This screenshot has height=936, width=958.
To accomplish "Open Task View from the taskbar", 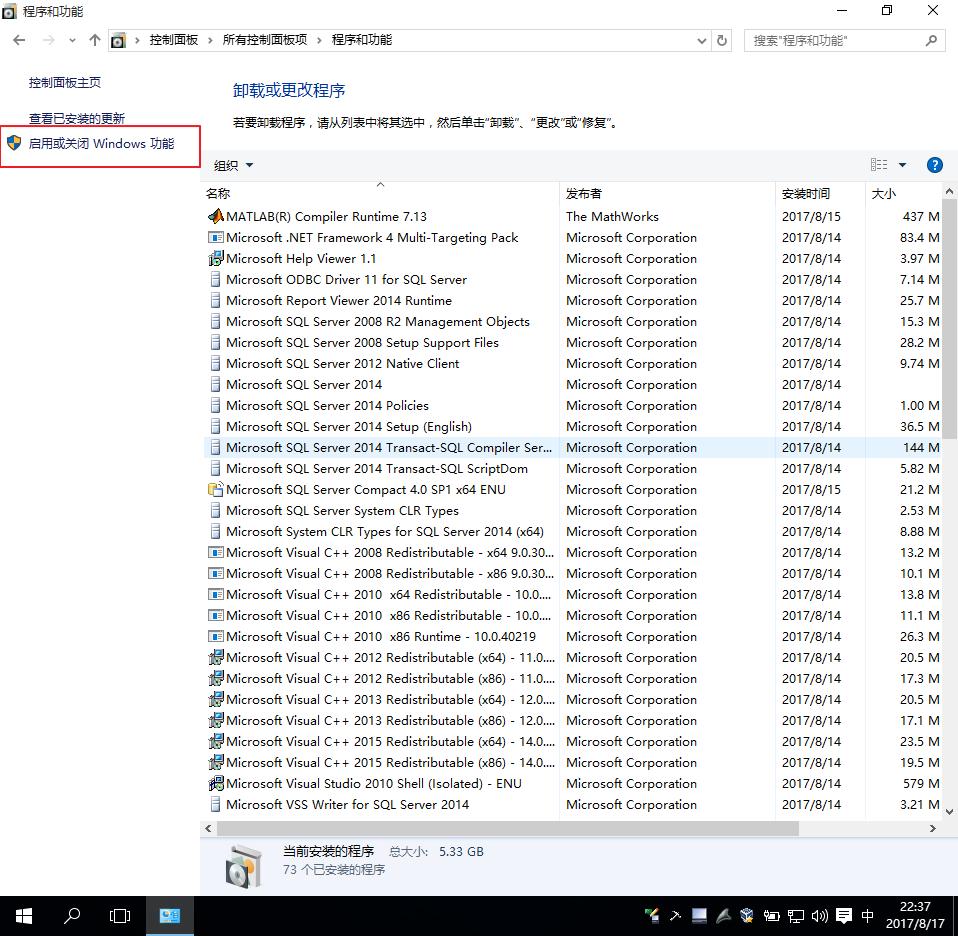I will point(120,915).
